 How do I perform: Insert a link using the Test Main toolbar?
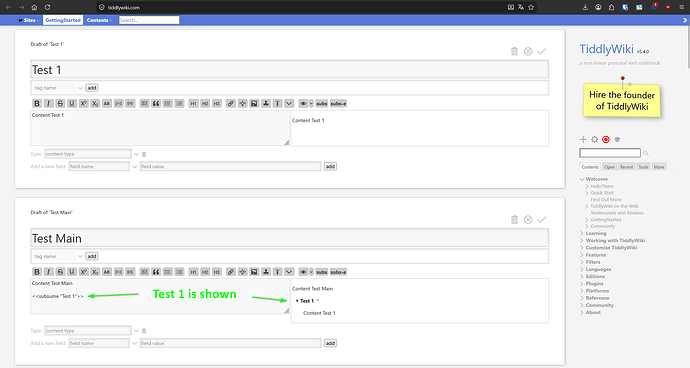(231, 272)
